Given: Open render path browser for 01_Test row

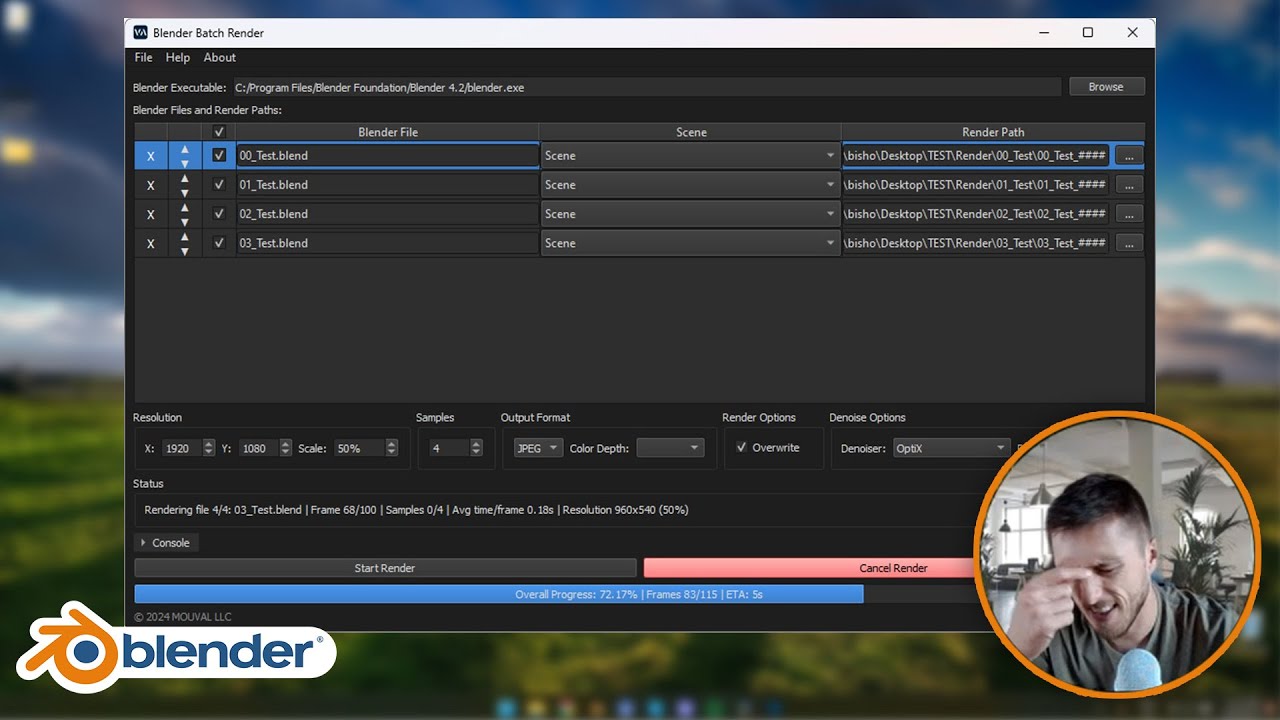Looking at the screenshot, I should (x=1129, y=185).
